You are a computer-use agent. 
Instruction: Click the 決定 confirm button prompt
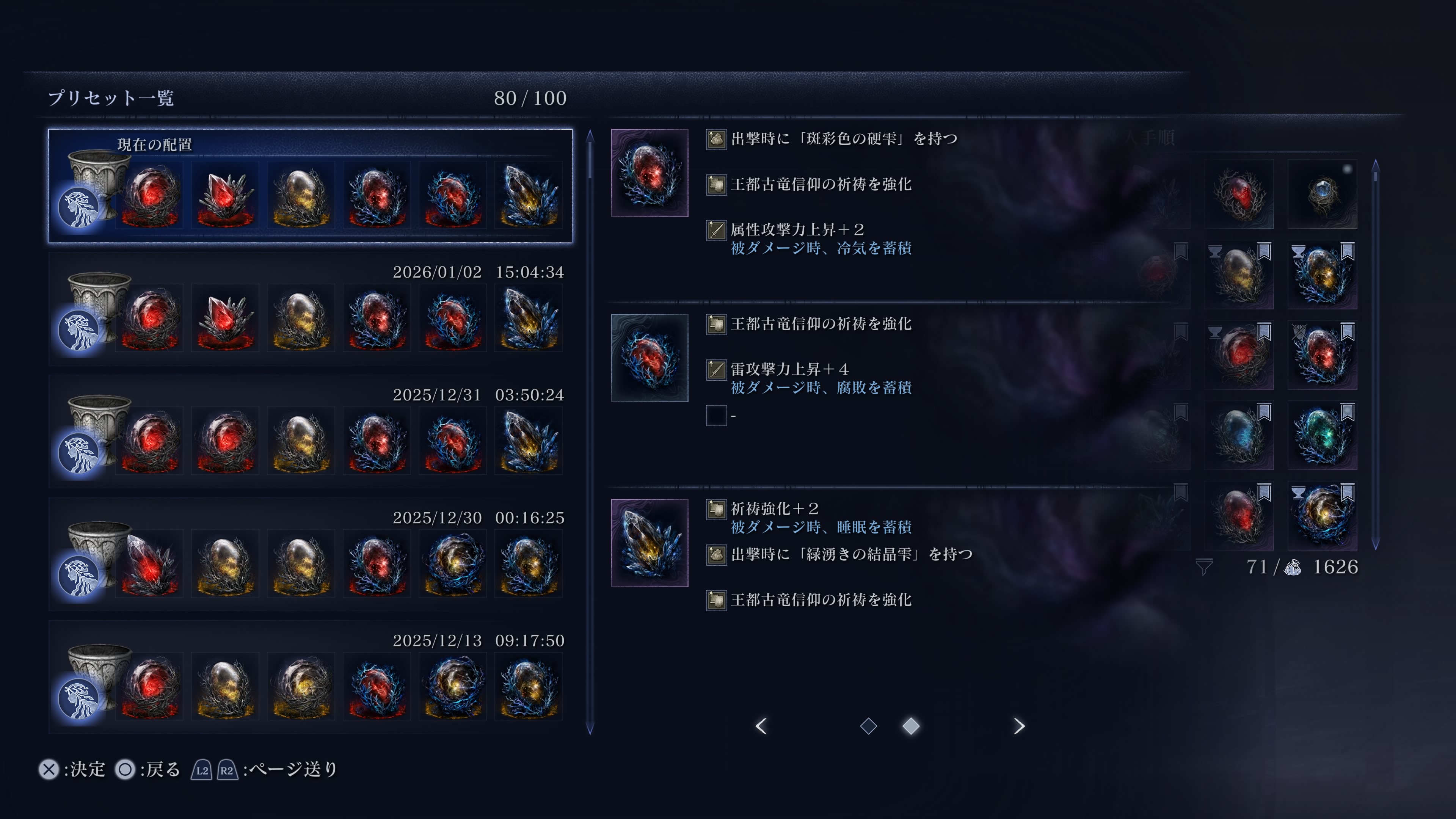[72, 769]
